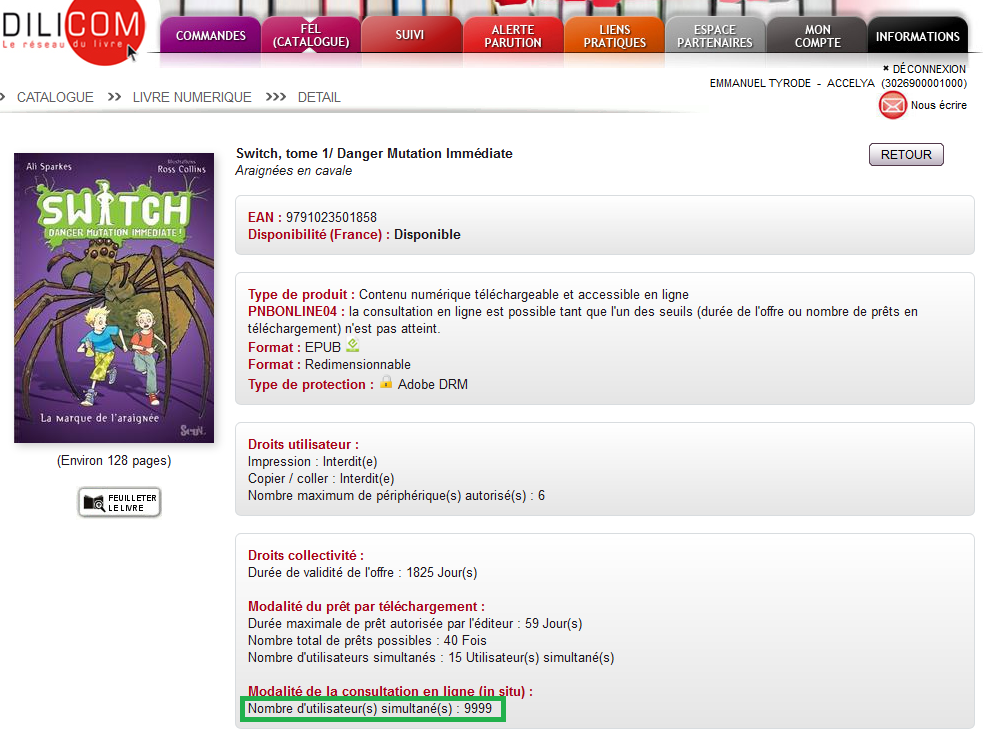Image resolution: width=983 pixels, height=744 pixels.
Task: Go to the Mon Compte tab
Action: [817, 36]
